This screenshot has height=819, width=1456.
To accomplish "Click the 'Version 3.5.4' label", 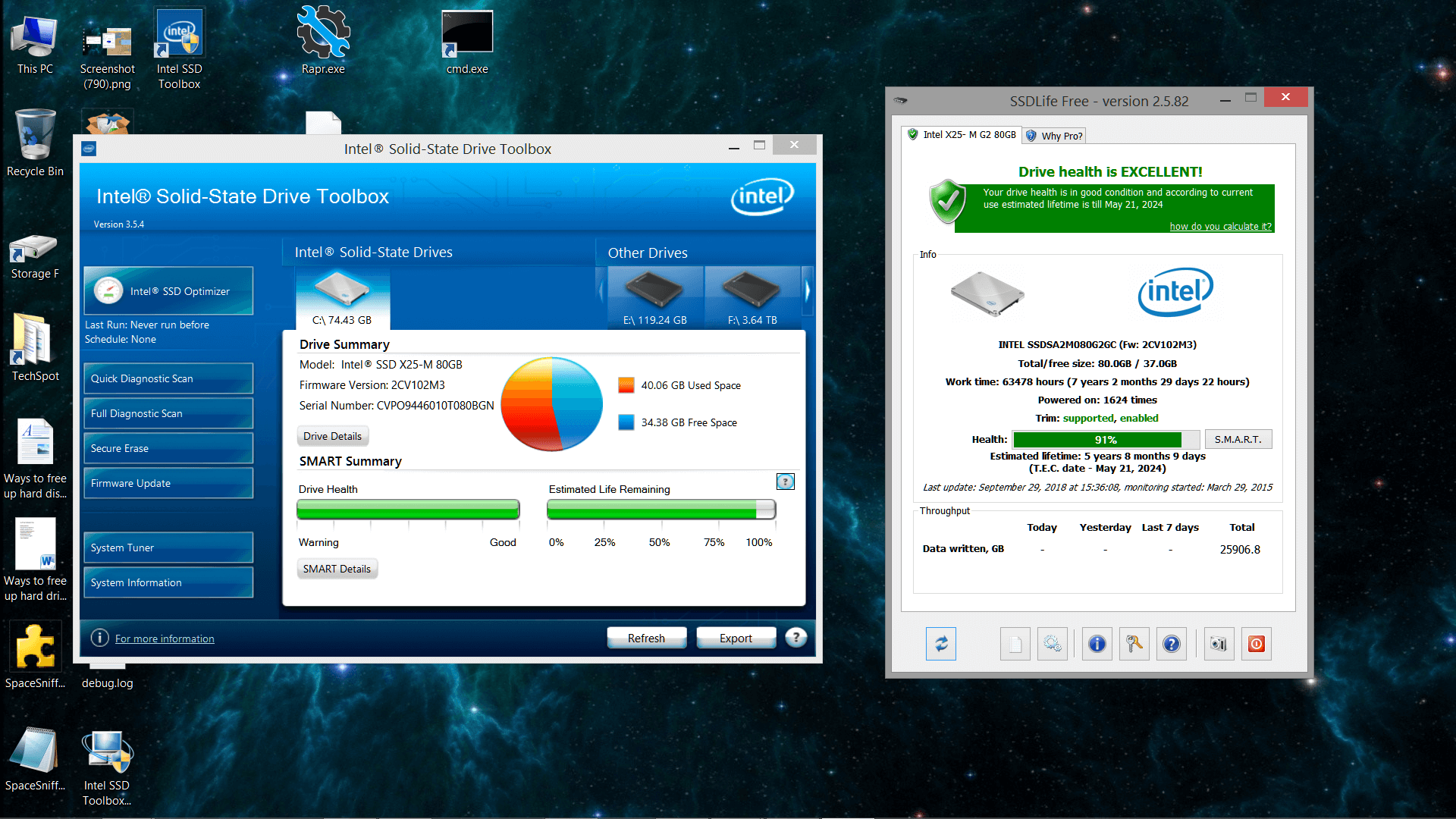I will (x=118, y=224).
